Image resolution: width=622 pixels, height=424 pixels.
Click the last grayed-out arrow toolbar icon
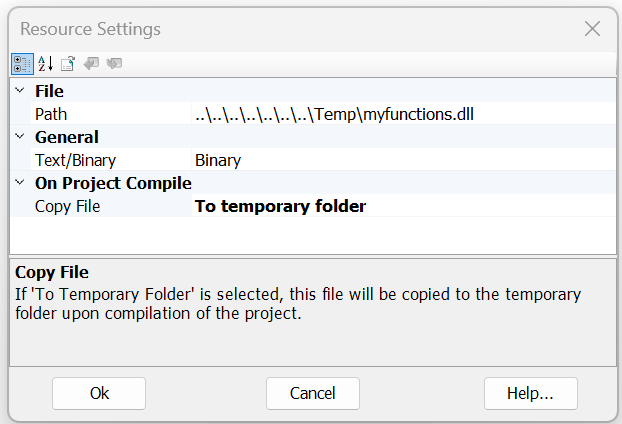coord(114,64)
